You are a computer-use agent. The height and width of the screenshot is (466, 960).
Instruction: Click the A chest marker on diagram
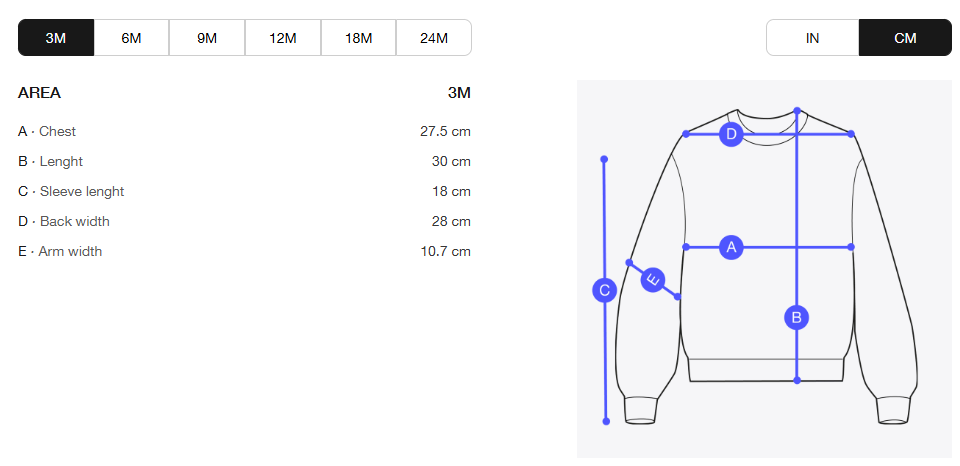(x=730, y=247)
